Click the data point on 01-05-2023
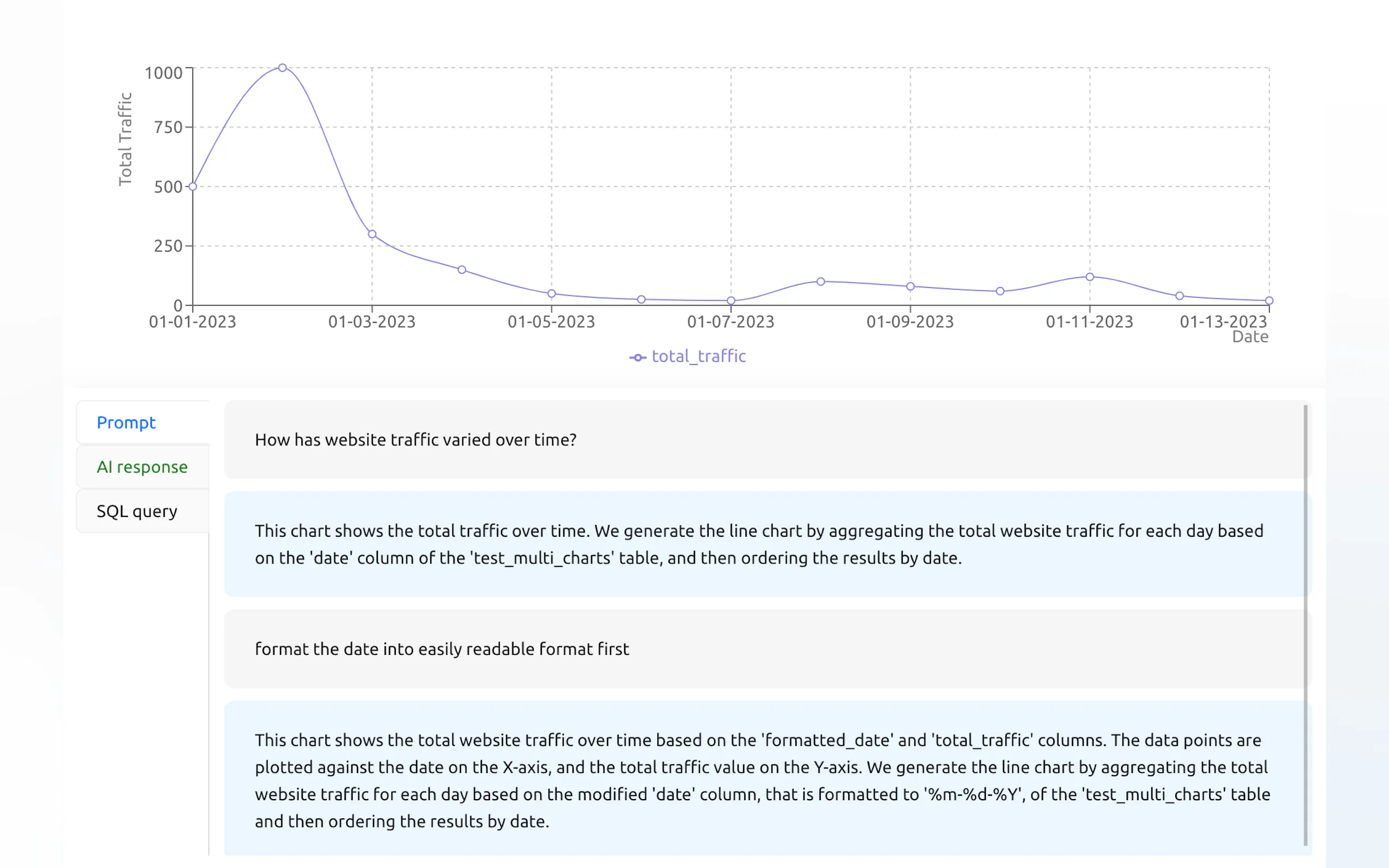The image size is (1389, 868). [552, 294]
